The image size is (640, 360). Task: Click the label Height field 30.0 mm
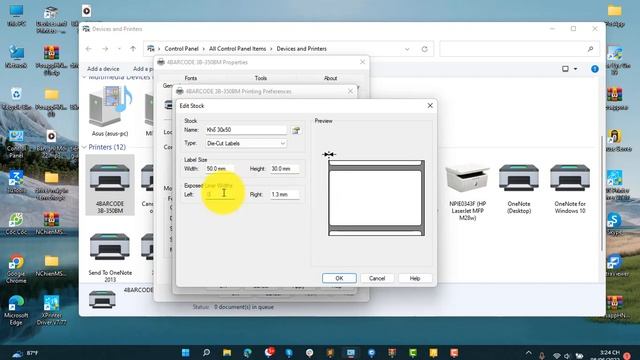click(x=285, y=169)
